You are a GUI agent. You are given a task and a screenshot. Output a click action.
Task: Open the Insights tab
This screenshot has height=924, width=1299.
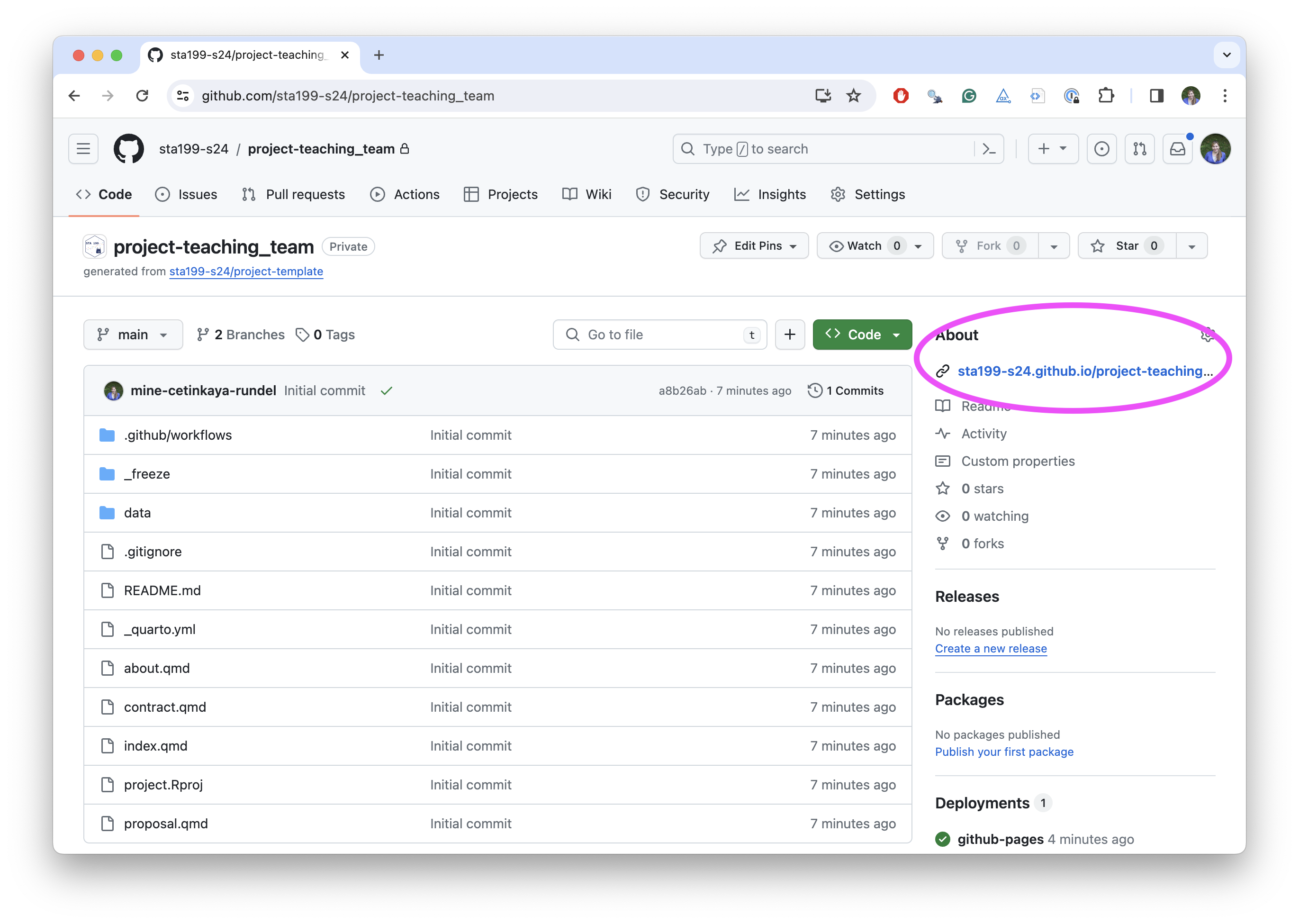pos(770,195)
